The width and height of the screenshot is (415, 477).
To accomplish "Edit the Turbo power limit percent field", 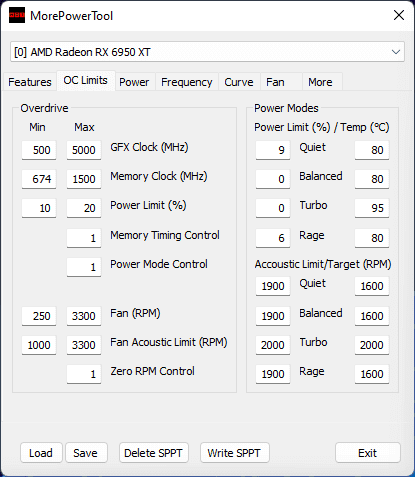I will click(273, 208).
